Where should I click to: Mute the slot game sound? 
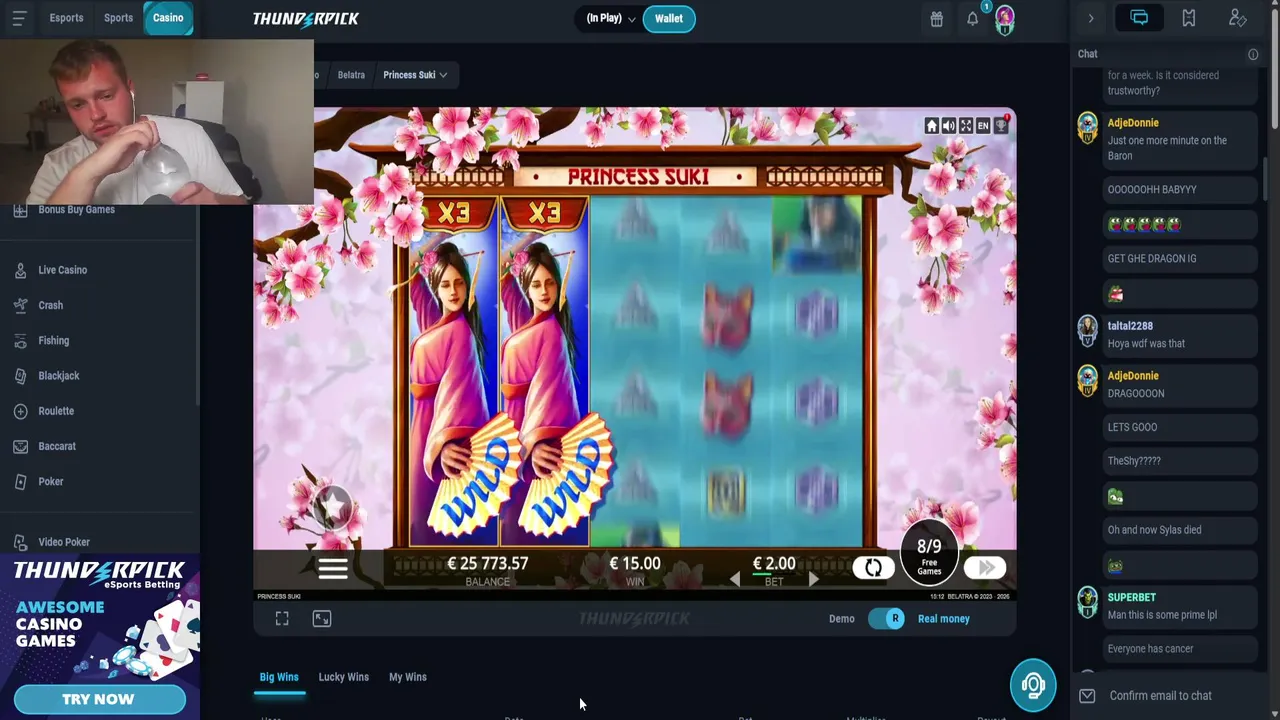[x=948, y=126]
